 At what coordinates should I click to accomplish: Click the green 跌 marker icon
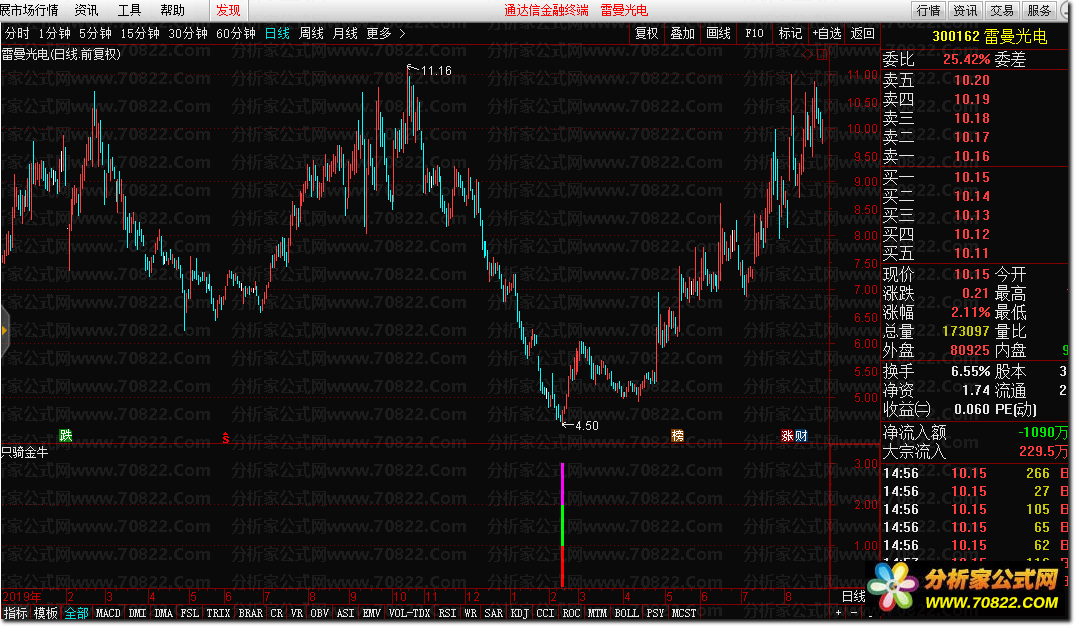(65, 435)
